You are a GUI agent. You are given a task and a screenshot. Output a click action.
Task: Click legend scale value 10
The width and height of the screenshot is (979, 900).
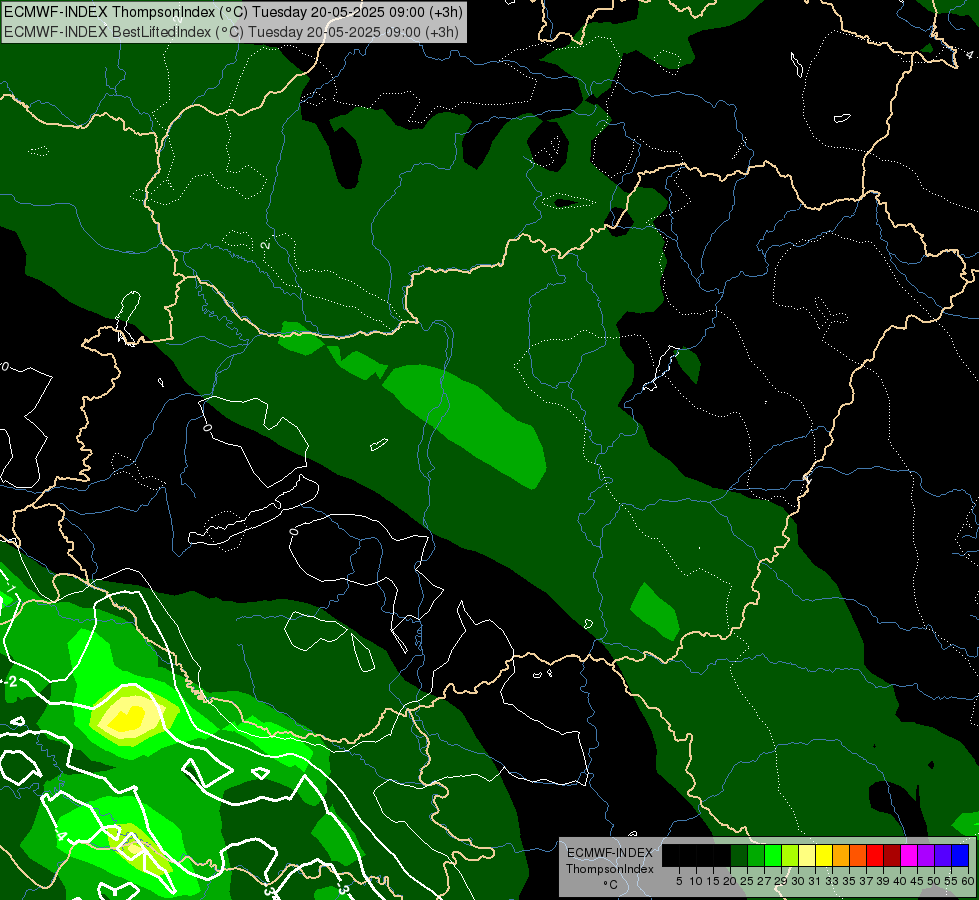tap(696, 881)
